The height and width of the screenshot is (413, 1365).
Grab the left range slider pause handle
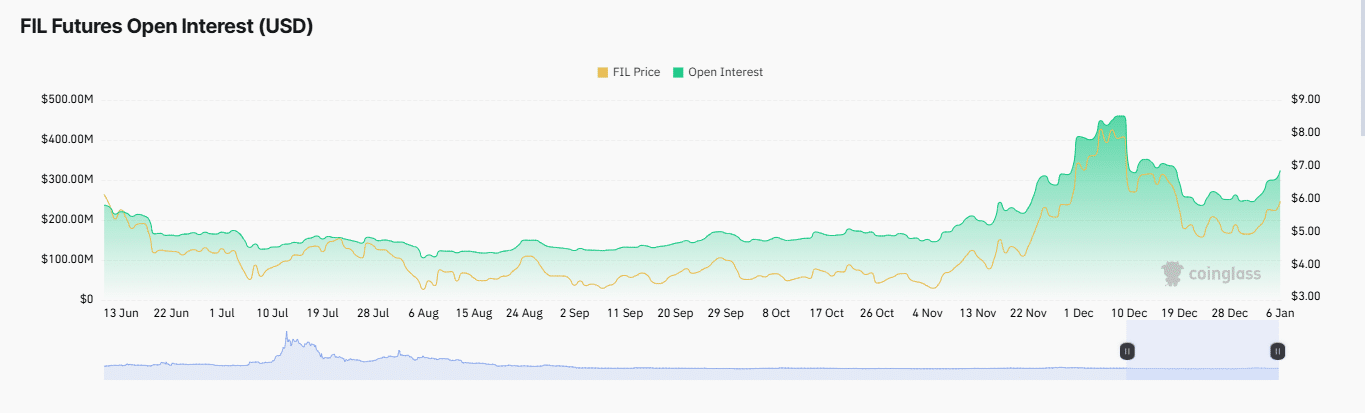(1127, 351)
